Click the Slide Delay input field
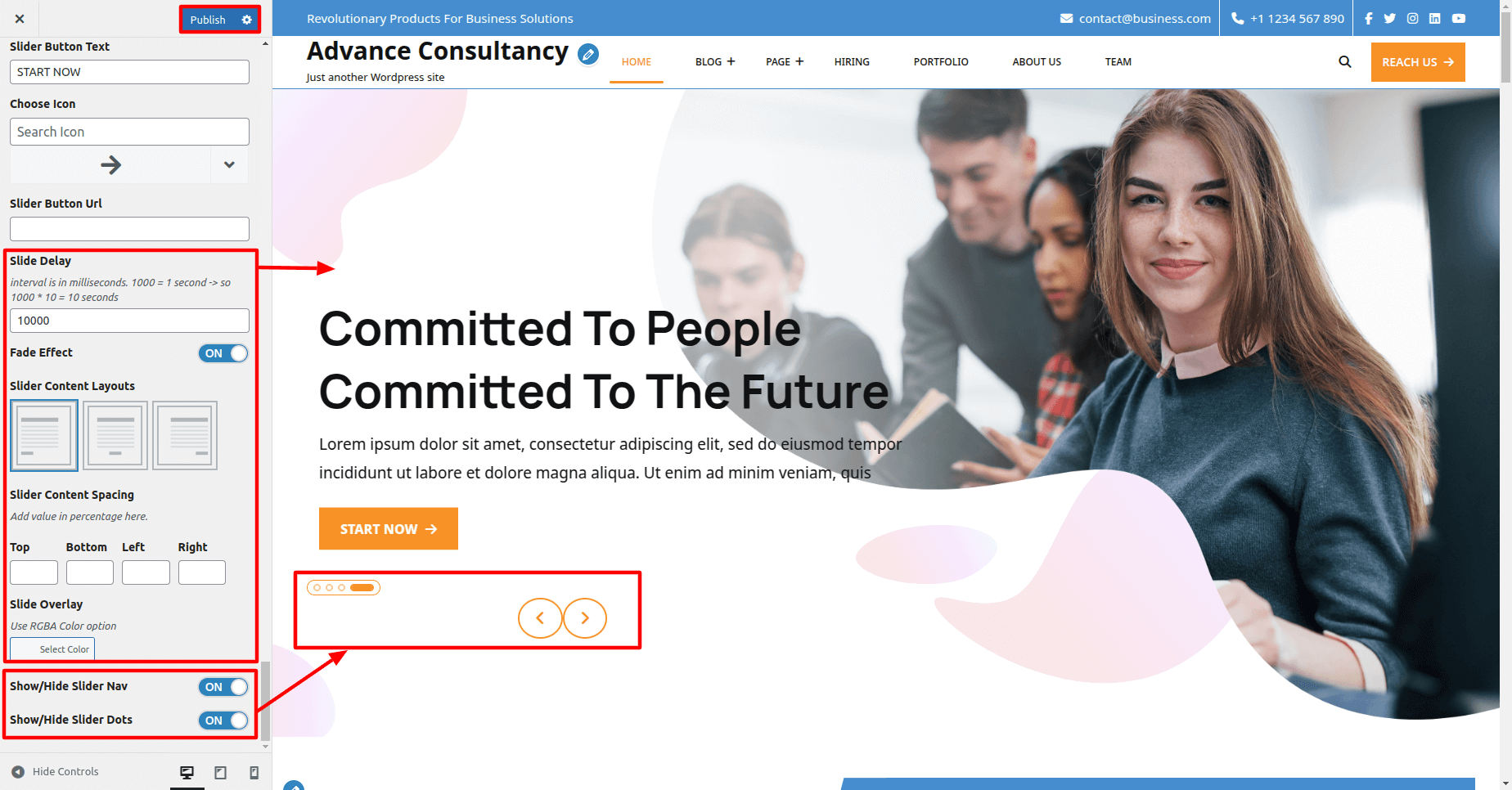Viewport: 1512px width, 790px height. click(x=129, y=321)
